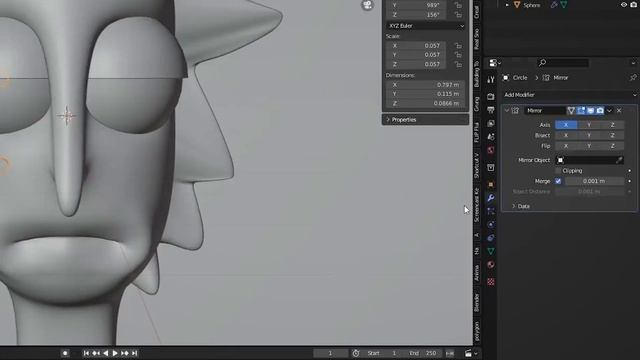The image size is (640, 360).
Task: Toggle the Mirror Axis Z button
Action: [612, 124]
